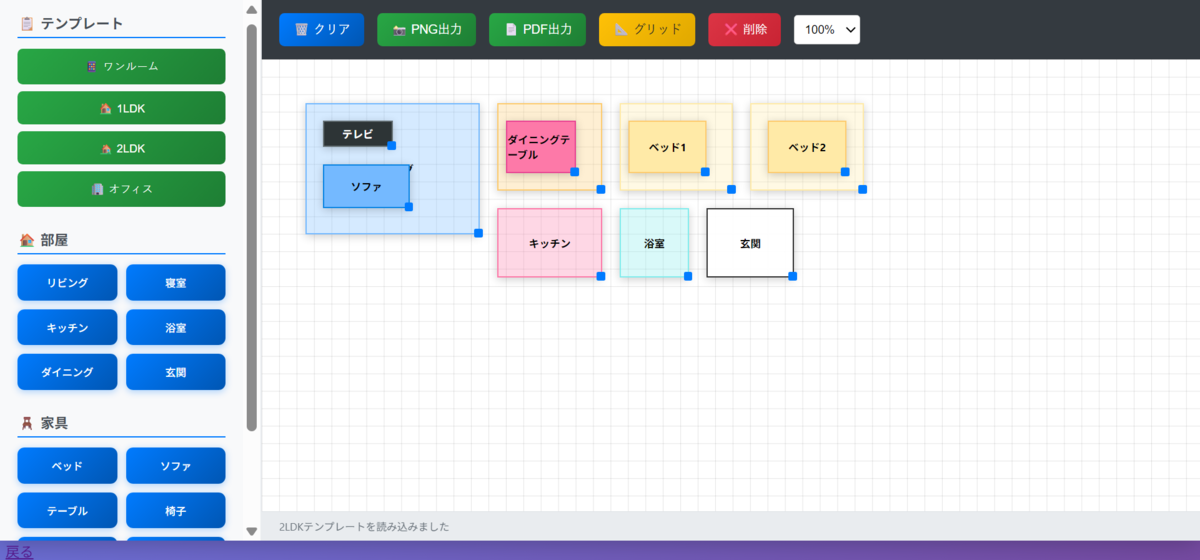The width and height of the screenshot is (1200, 560).
Task: Select the blue ソファ item on canvas
Action: click(x=366, y=186)
